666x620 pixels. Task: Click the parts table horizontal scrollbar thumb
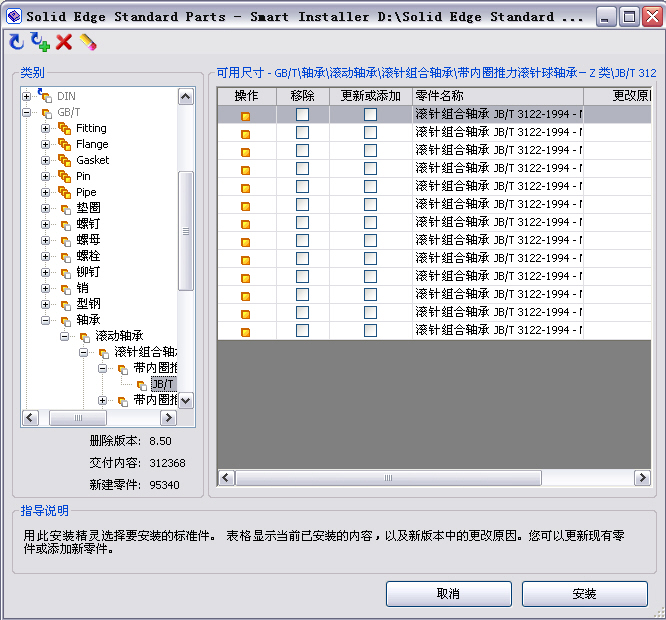pyautogui.click(x=389, y=478)
